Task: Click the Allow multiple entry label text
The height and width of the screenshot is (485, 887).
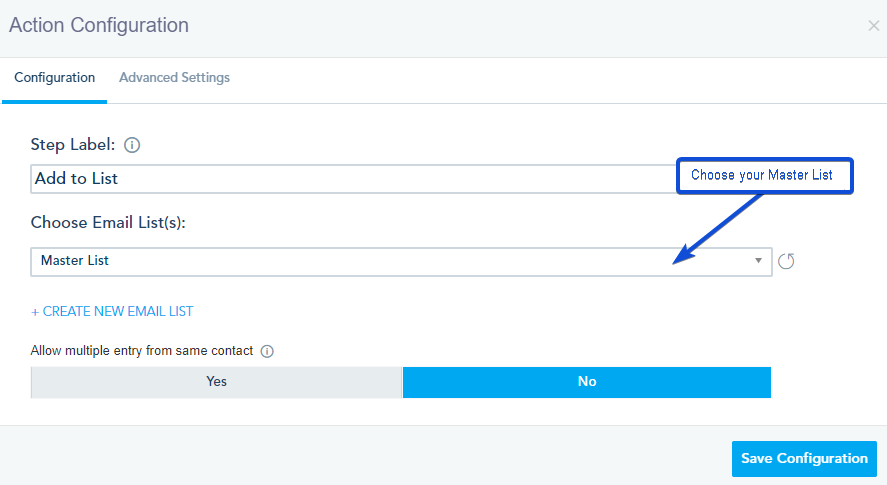Action: pyautogui.click(x=142, y=351)
